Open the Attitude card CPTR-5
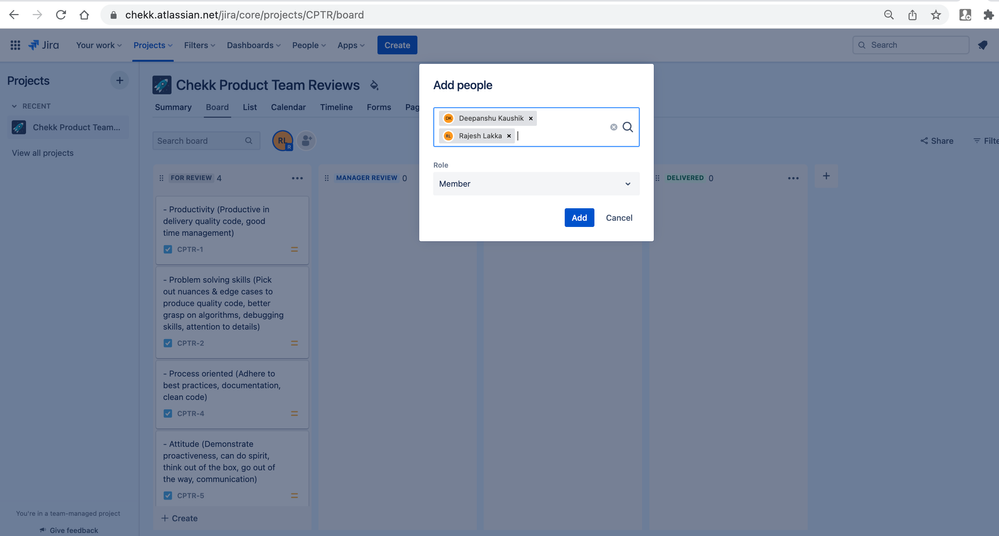The image size is (999, 536). (232, 470)
